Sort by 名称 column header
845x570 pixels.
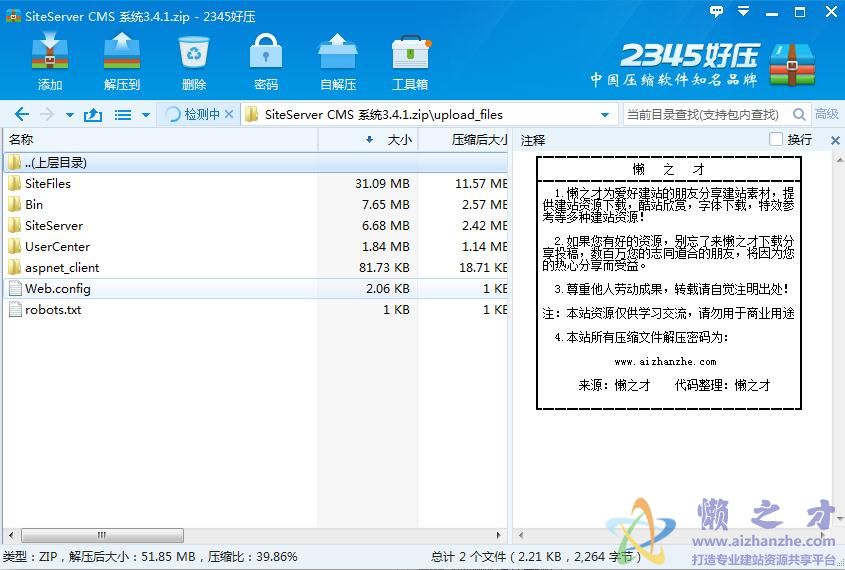[x=161, y=140]
